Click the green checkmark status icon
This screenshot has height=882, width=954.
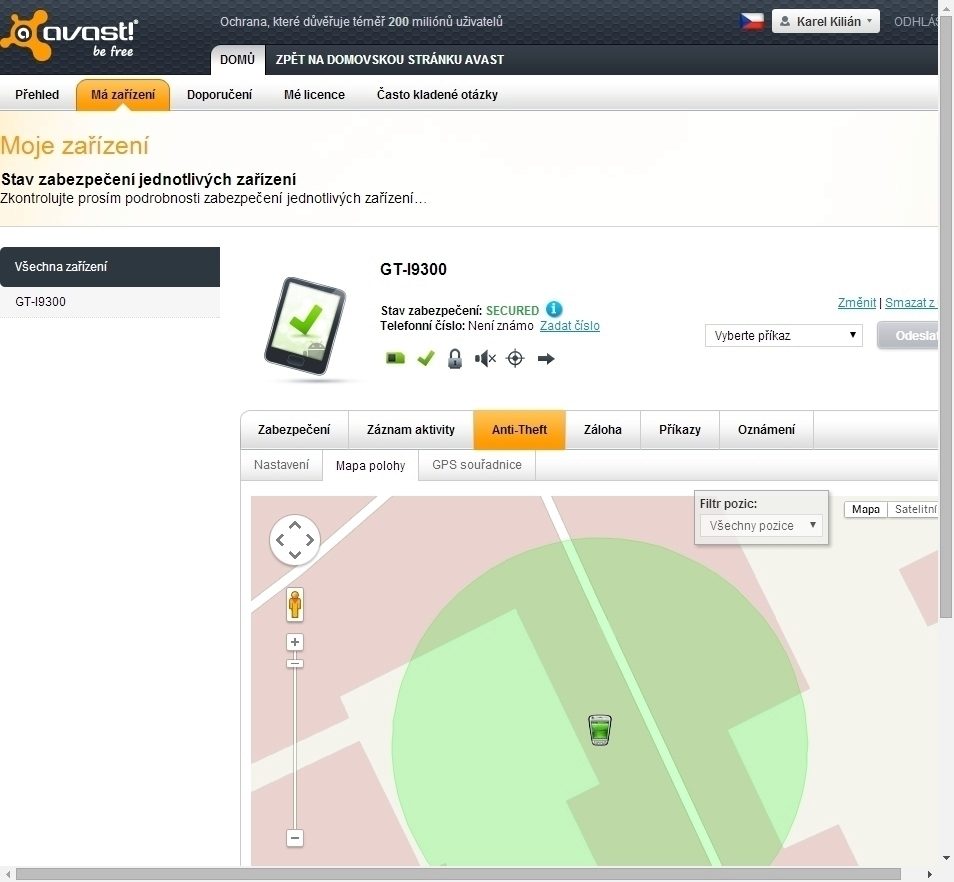[x=426, y=358]
